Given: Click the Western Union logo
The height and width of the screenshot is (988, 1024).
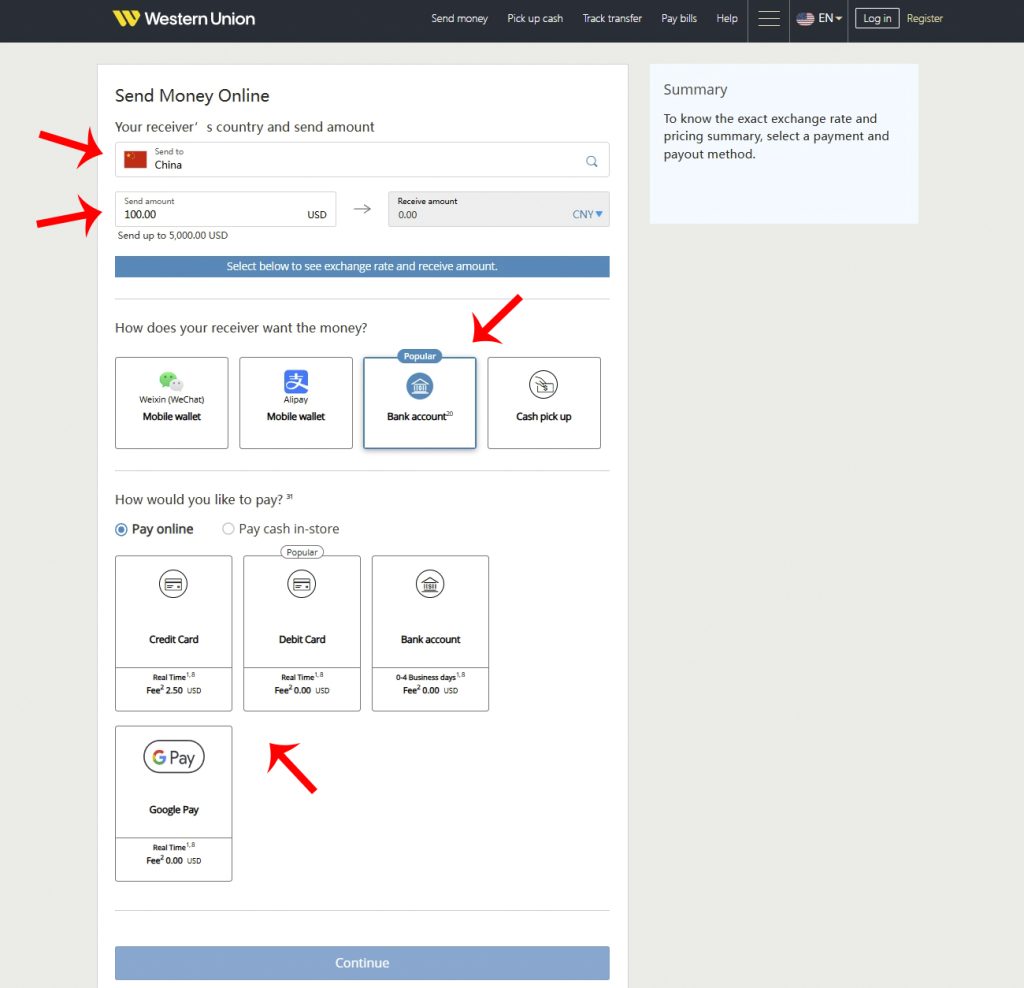Looking at the screenshot, I should point(184,18).
